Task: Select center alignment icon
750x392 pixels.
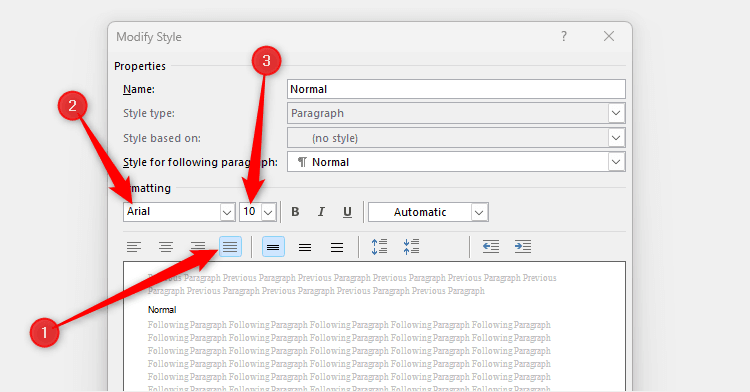Action: point(166,247)
